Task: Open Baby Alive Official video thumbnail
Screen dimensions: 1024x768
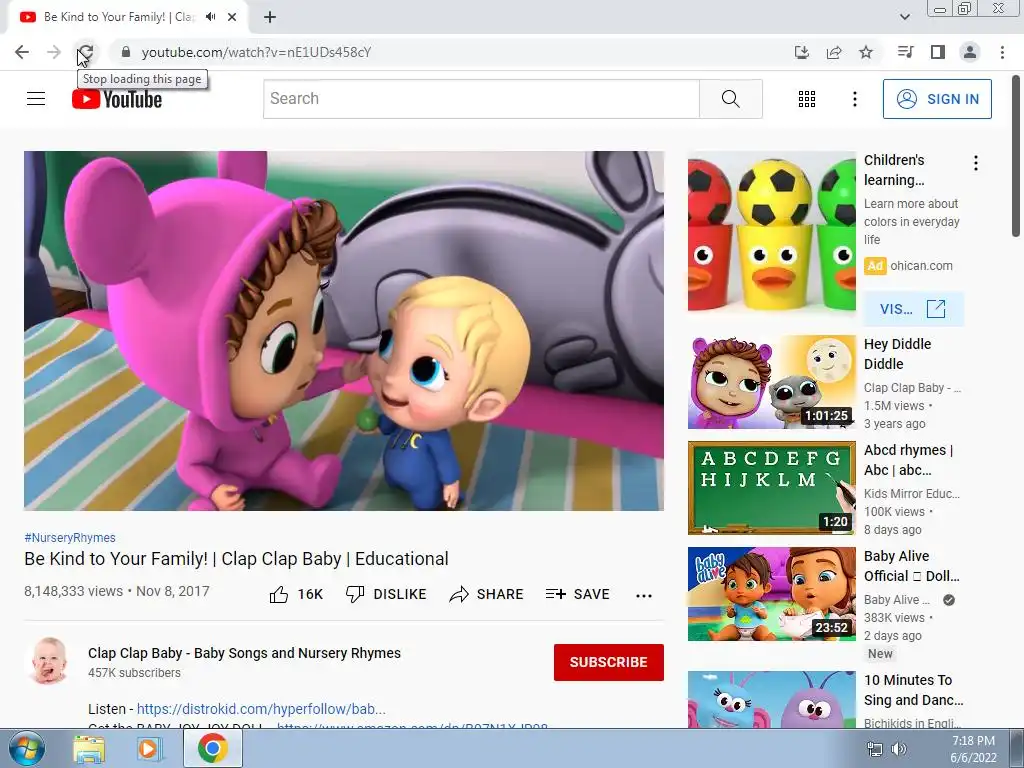Action: [772, 594]
